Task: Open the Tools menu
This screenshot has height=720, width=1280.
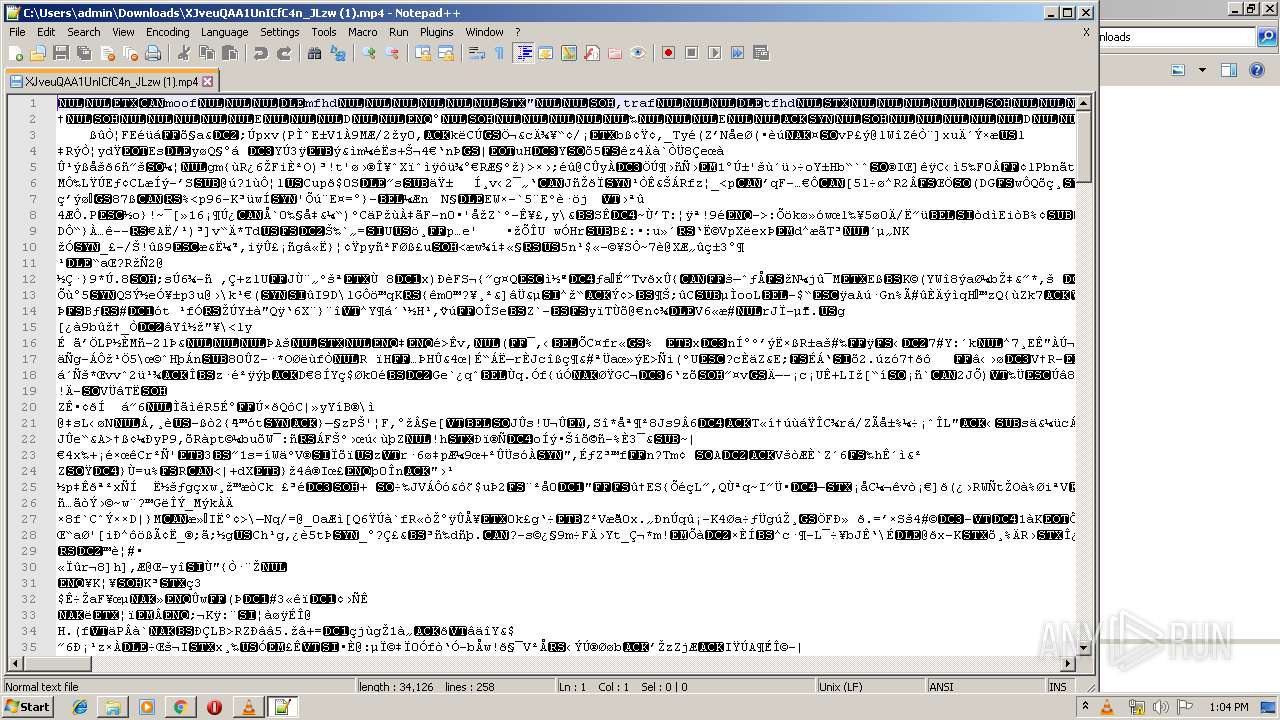Action: coord(324,32)
